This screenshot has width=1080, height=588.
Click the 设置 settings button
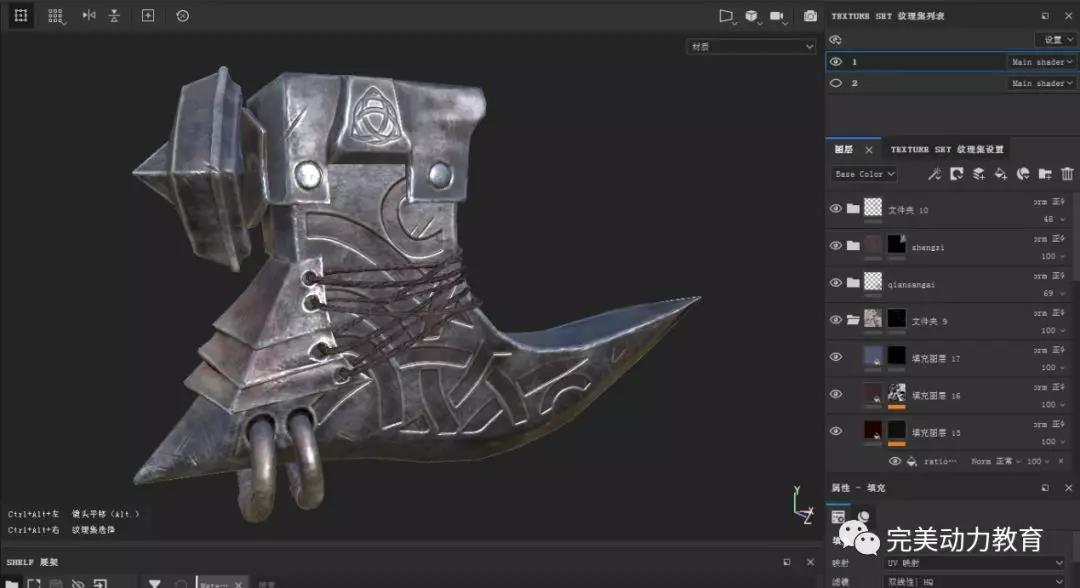point(1056,39)
